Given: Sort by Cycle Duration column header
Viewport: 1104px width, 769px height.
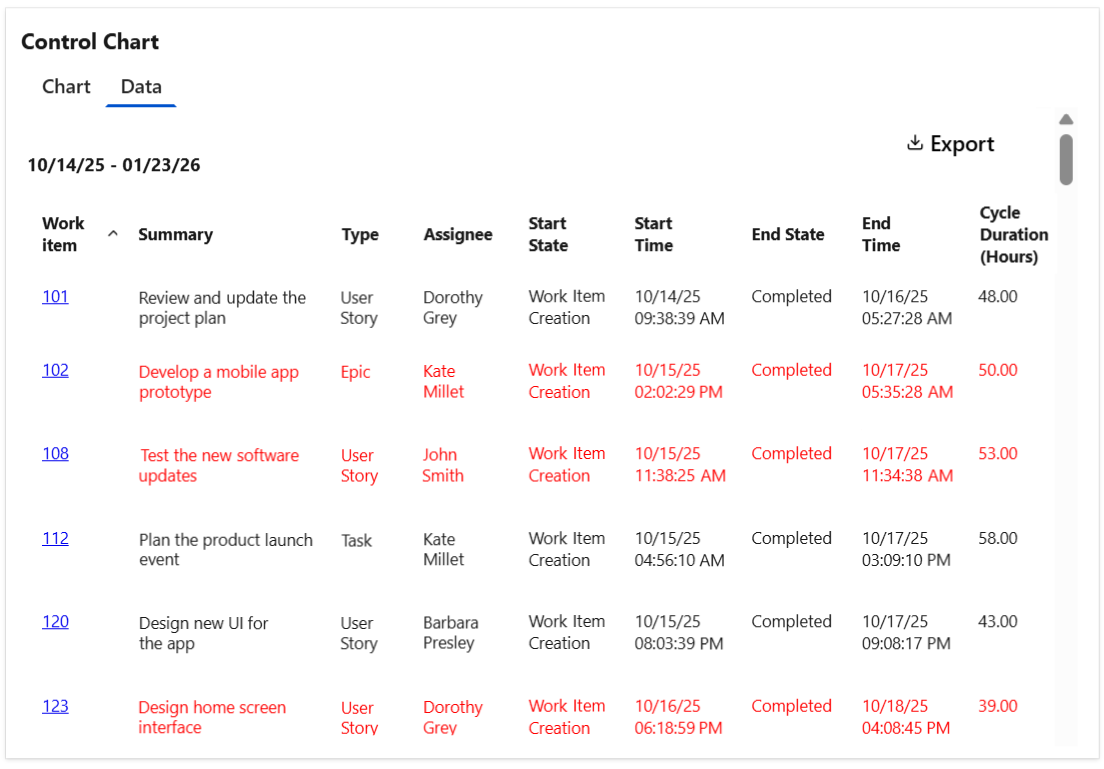Looking at the screenshot, I should (x=1014, y=234).
